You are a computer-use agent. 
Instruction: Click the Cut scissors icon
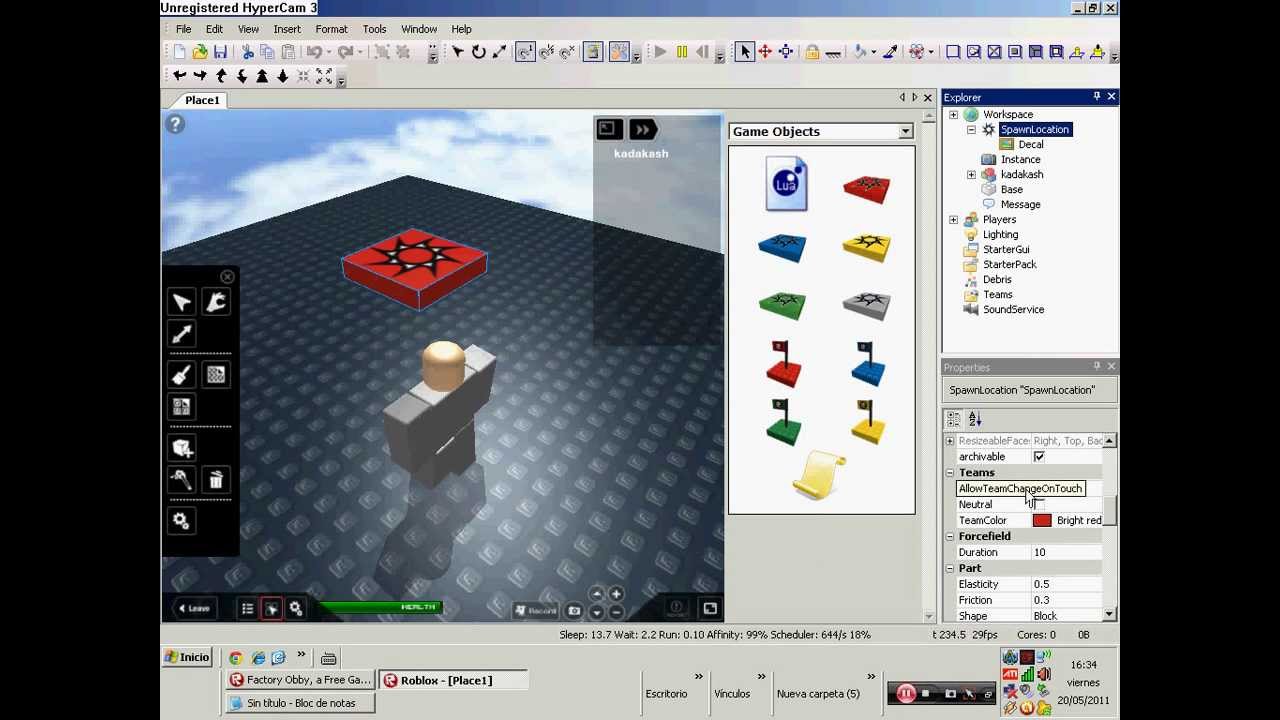(x=247, y=52)
